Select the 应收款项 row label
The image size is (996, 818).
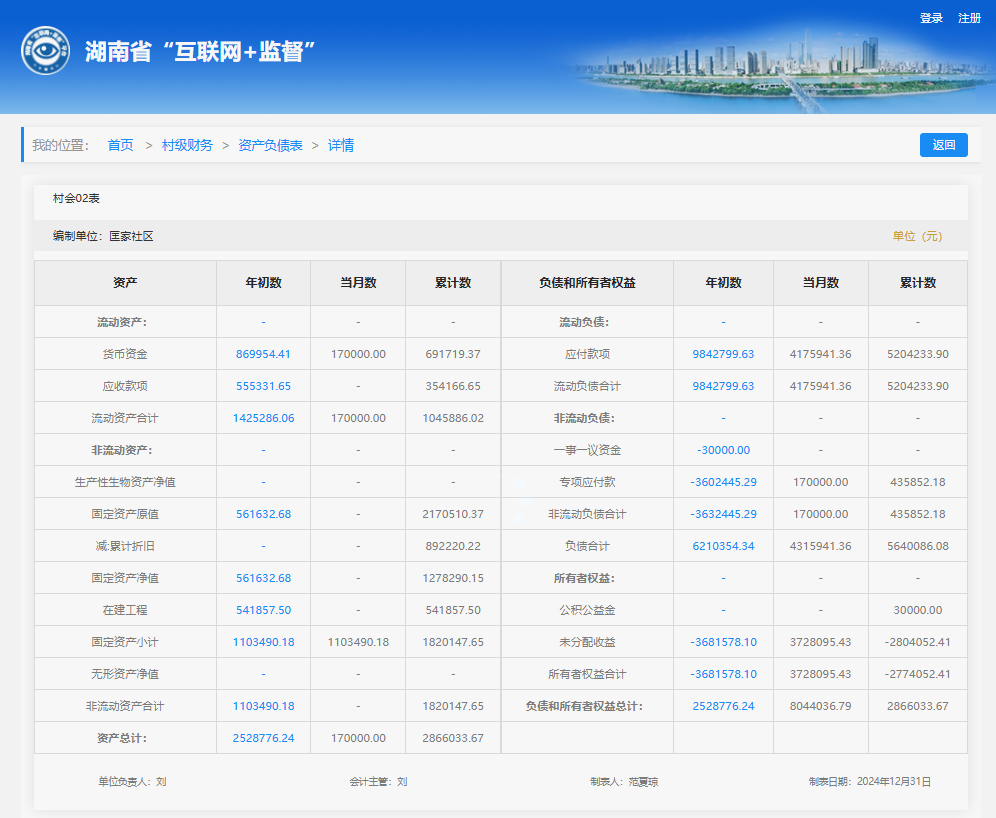[124, 386]
